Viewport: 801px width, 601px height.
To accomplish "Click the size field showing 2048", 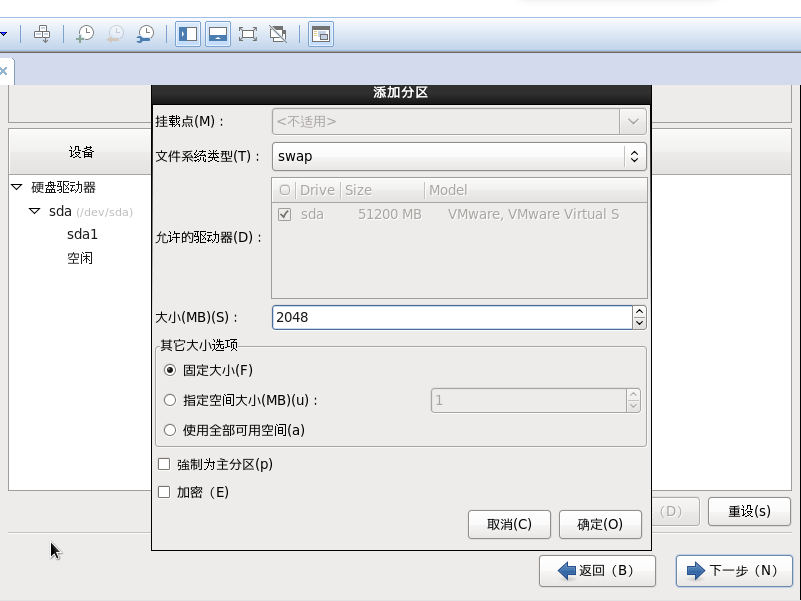I will 452,317.
